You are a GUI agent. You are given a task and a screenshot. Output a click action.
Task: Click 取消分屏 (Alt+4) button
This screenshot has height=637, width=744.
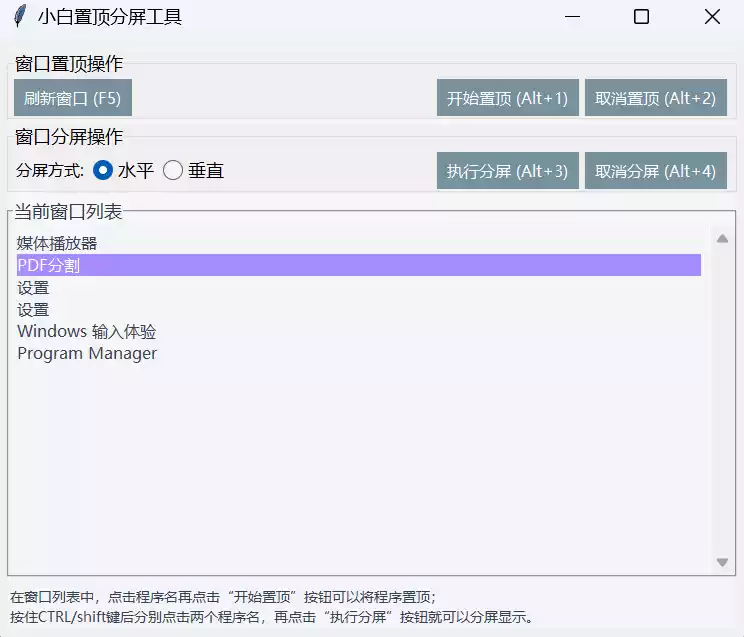click(655, 171)
